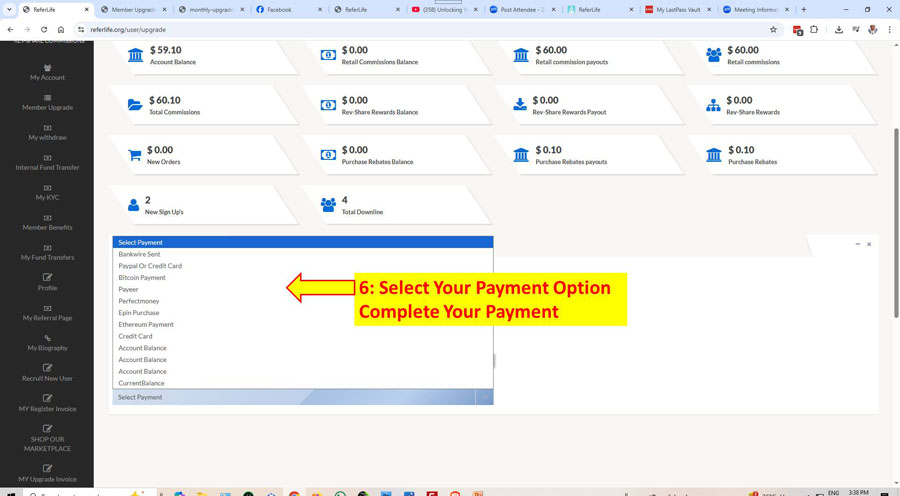Screen dimensions: 900x496
Task: Click the Account Balance bank icon
Action: pos(135,55)
